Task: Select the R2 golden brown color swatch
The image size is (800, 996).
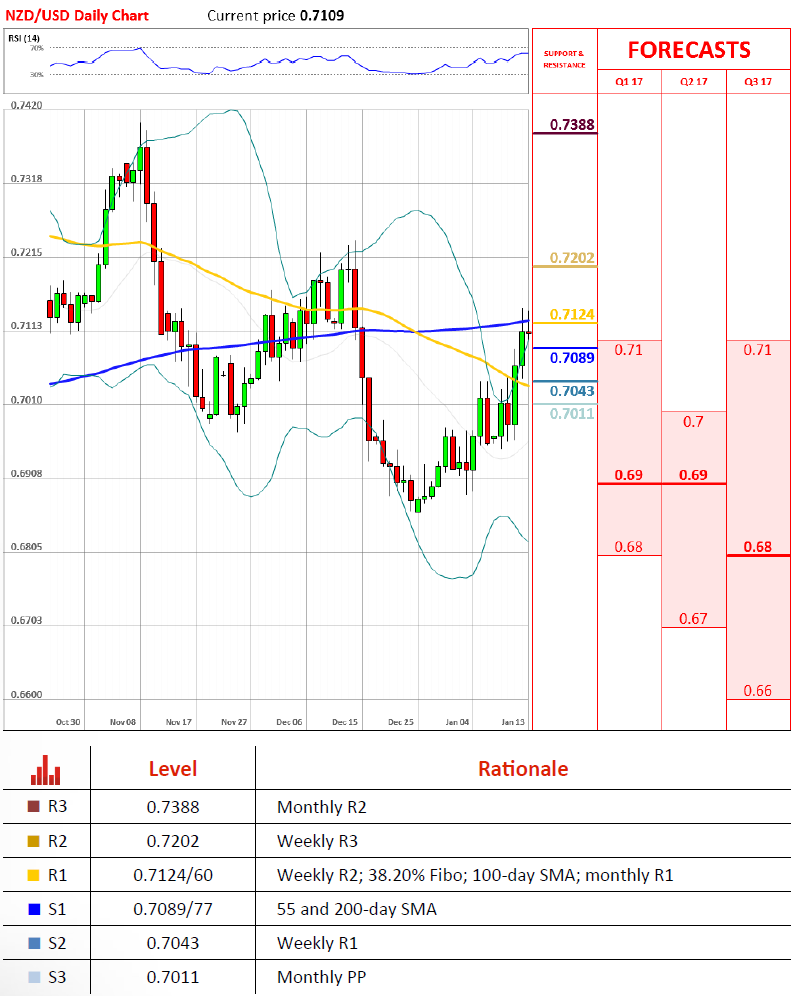Action: (x=34, y=841)
